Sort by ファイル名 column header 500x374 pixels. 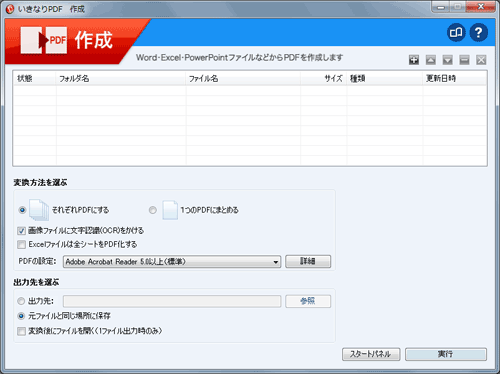click(243, 79)
